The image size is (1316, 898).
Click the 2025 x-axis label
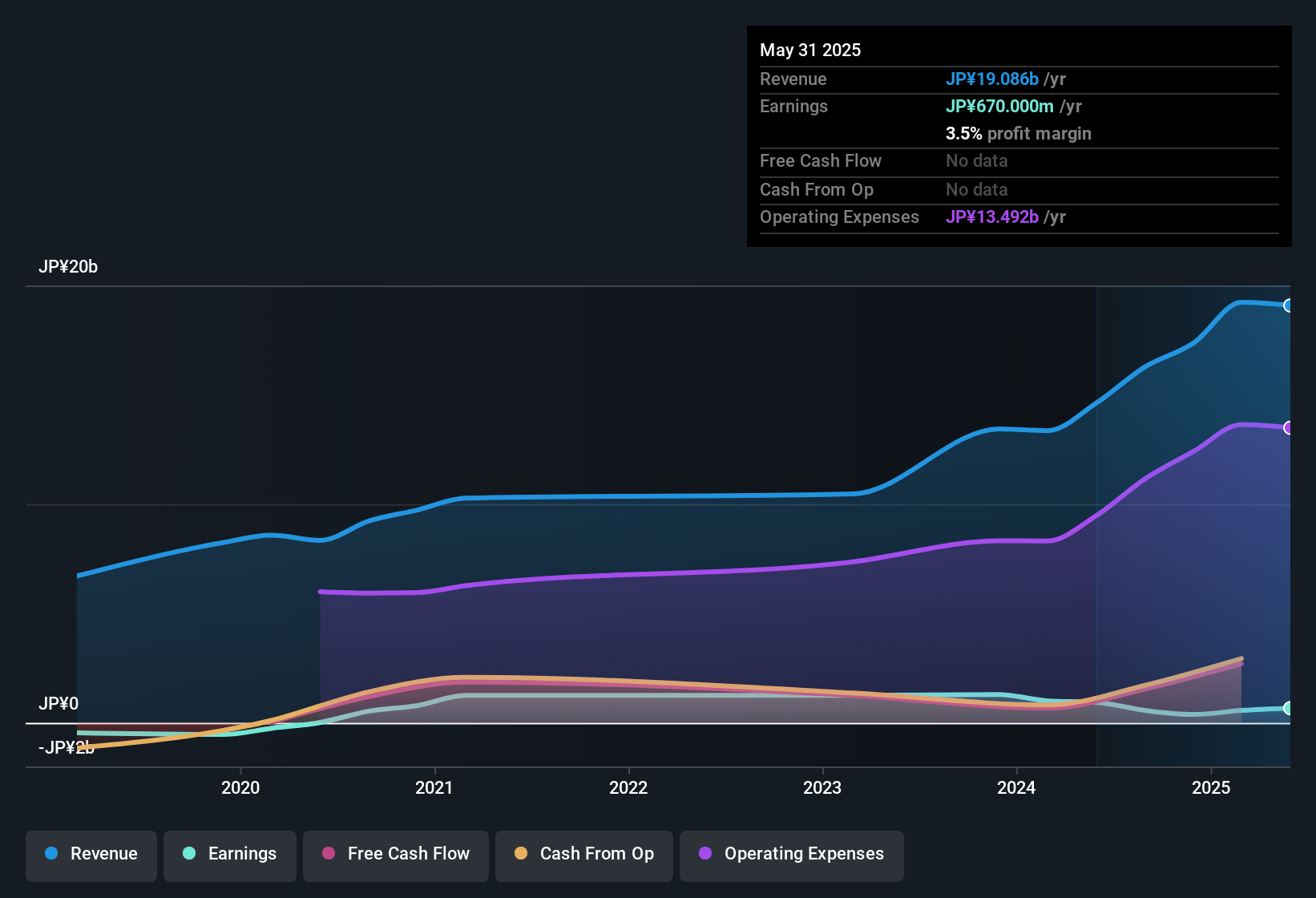coord(1211,787)
